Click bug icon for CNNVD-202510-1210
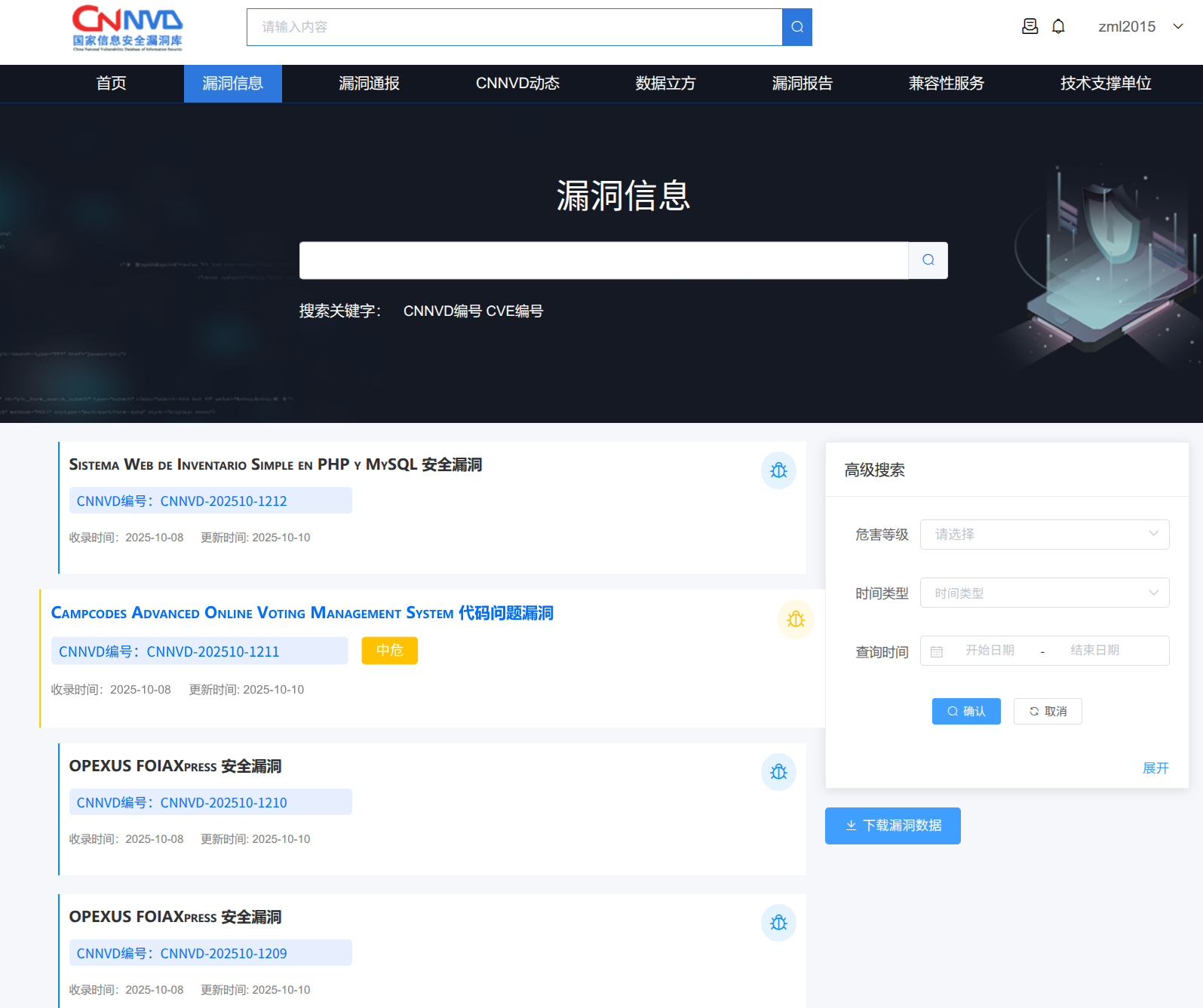This screenshot has height=1008, width=1203. click(x=778, y=772)
